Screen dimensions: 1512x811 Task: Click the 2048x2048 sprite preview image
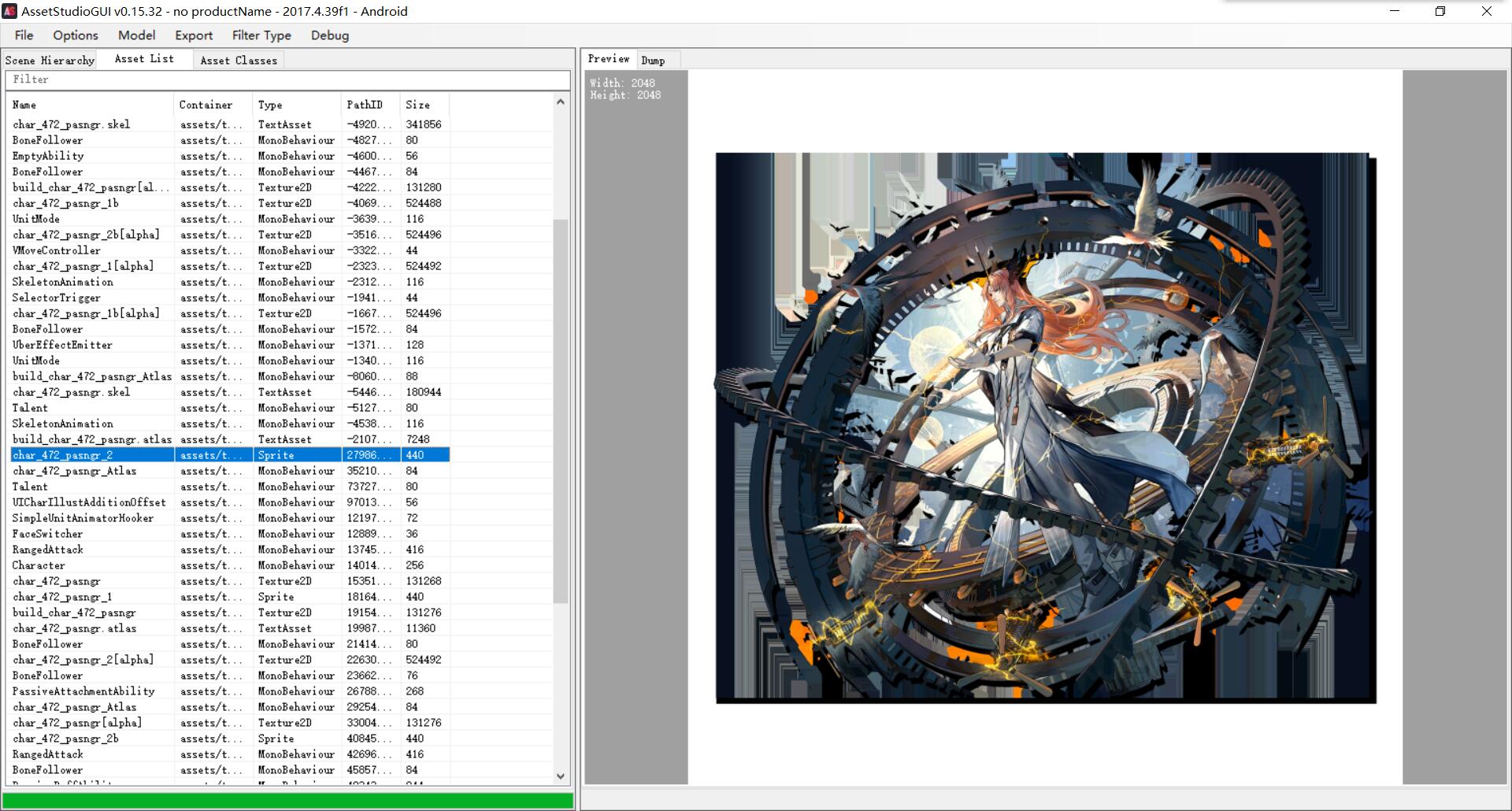1046,428
